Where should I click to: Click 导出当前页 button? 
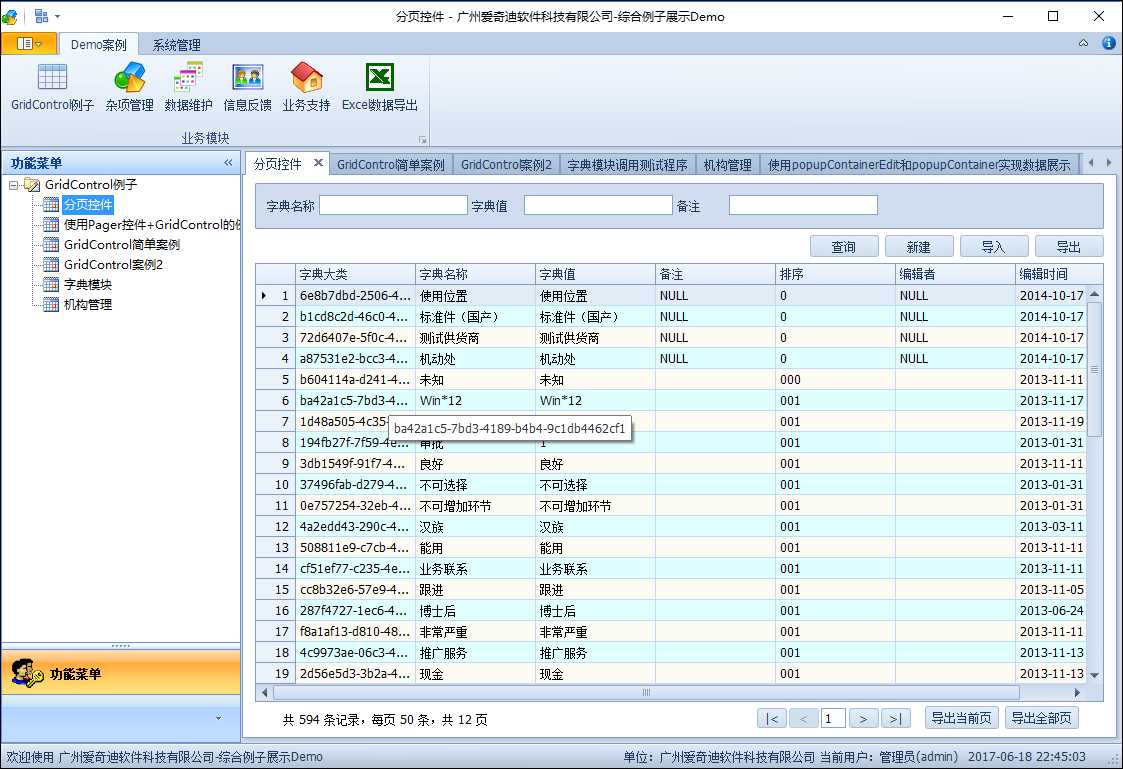coord(962,717)
